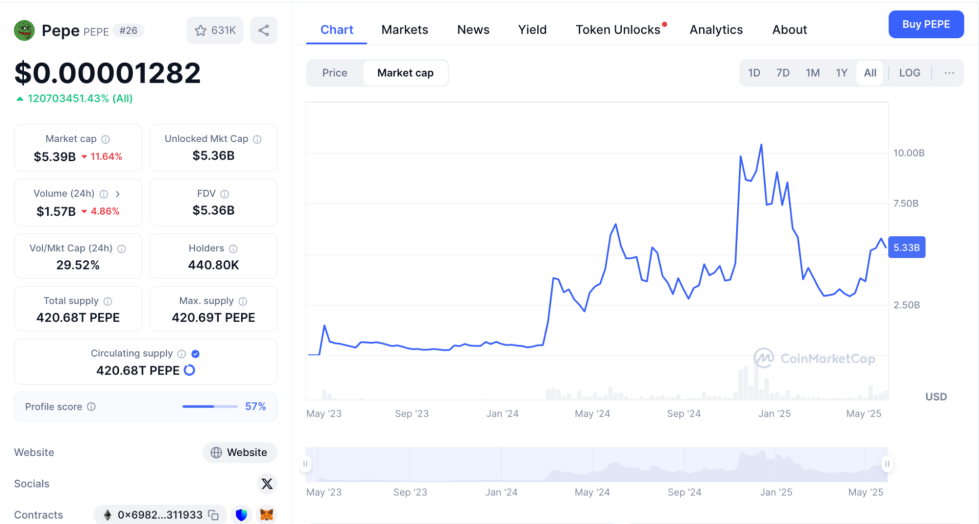979x524 pixels.
Task: Switch to the Markets tab
Action: tap(404, 30)
